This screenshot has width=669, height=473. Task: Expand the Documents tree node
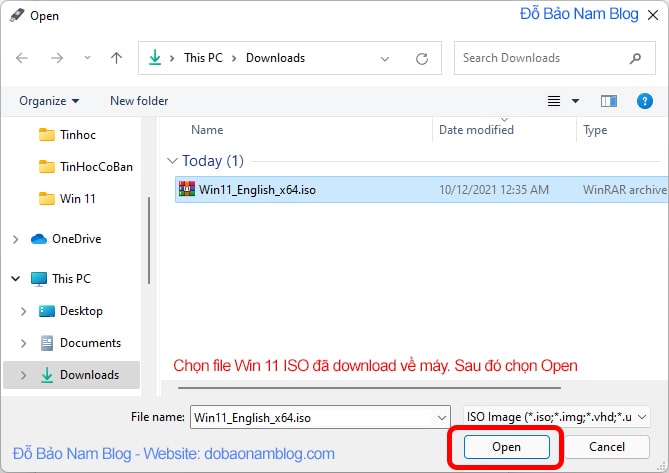click(x=23, y=343)
